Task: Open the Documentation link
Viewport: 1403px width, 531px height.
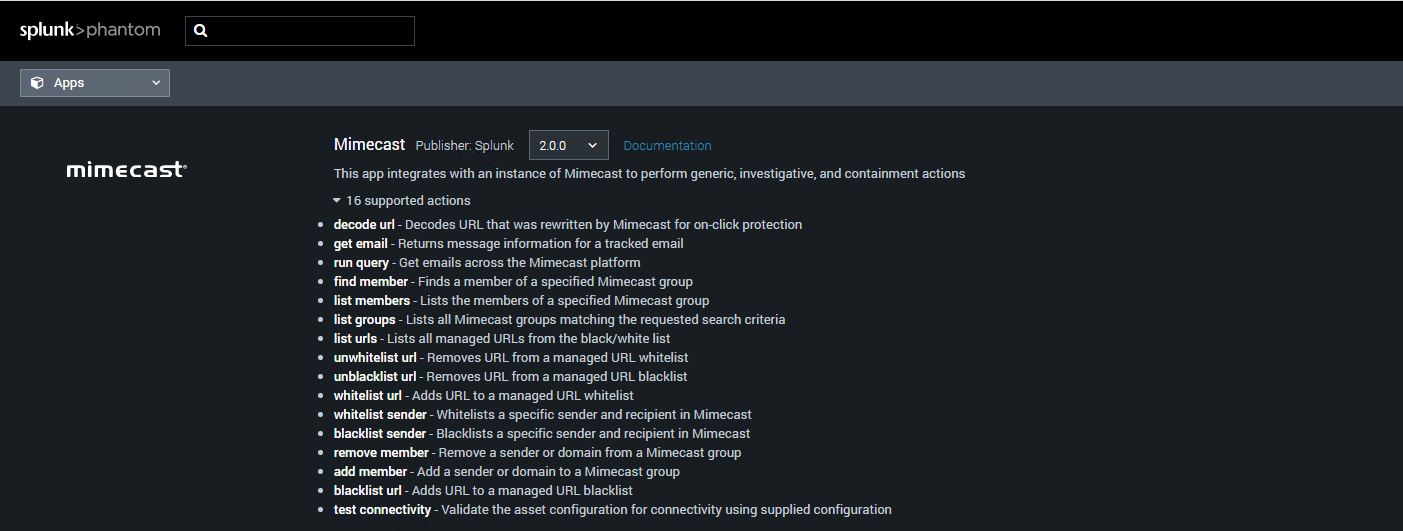Action: (x=667, y=146)
